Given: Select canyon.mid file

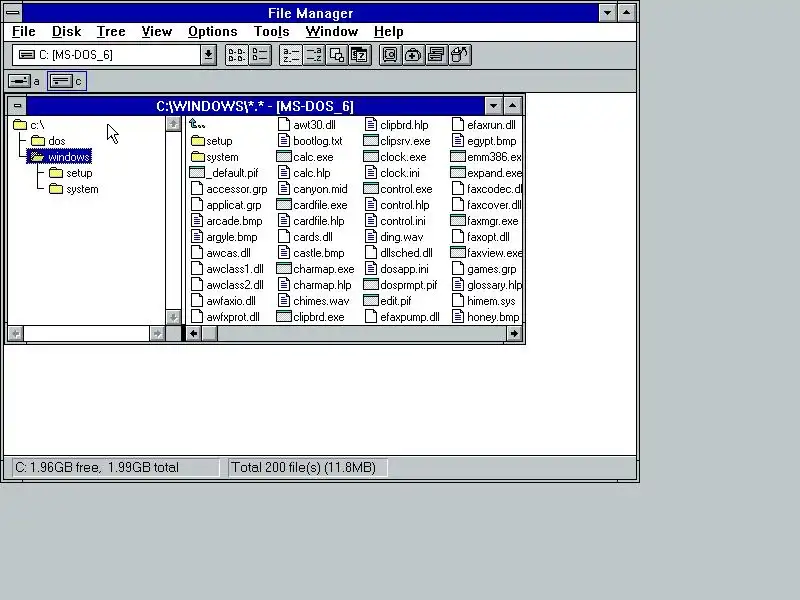Looking at the screenshot, I should point(313,189).
